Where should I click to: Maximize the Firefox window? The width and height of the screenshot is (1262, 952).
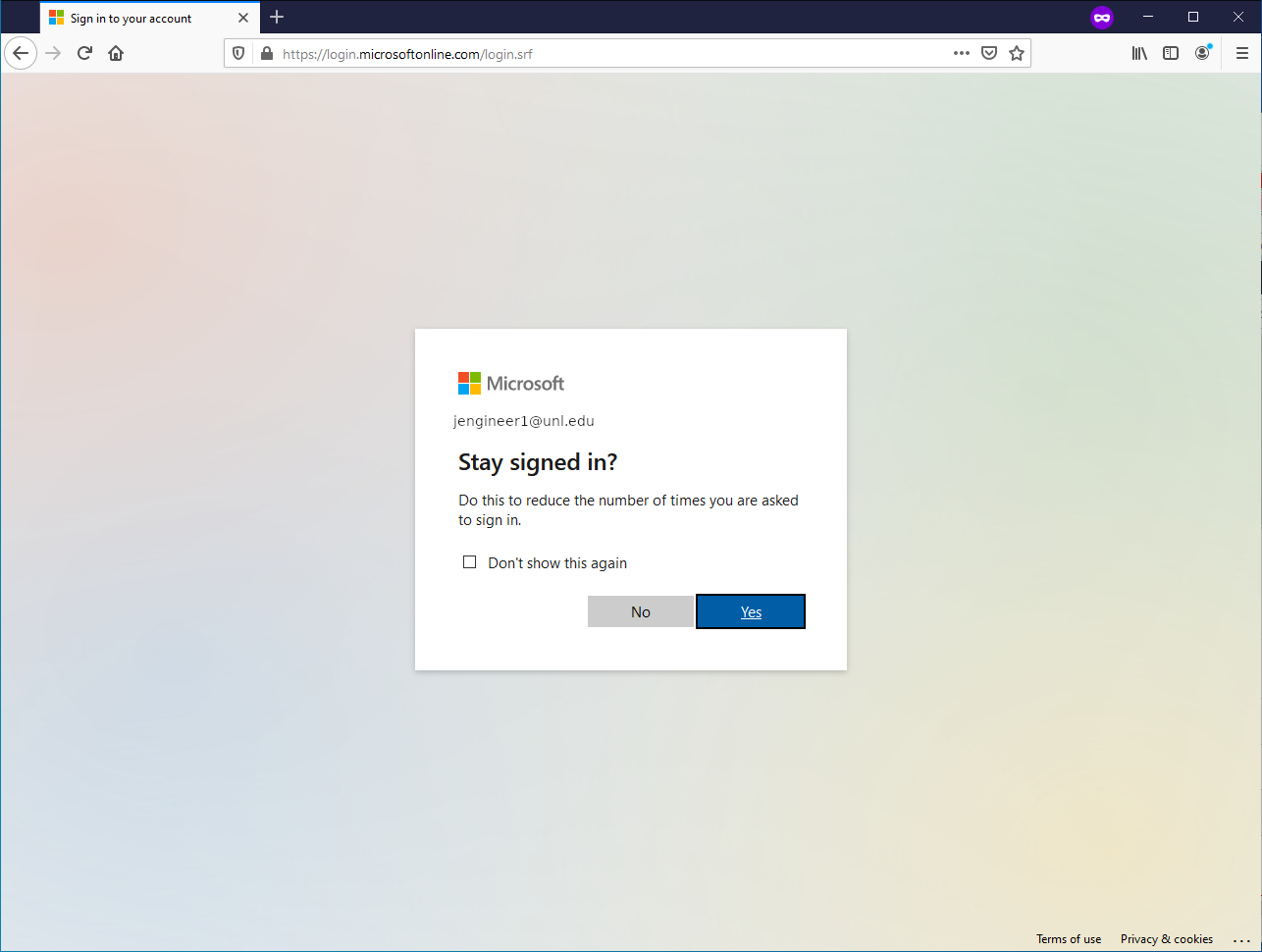1193,17
